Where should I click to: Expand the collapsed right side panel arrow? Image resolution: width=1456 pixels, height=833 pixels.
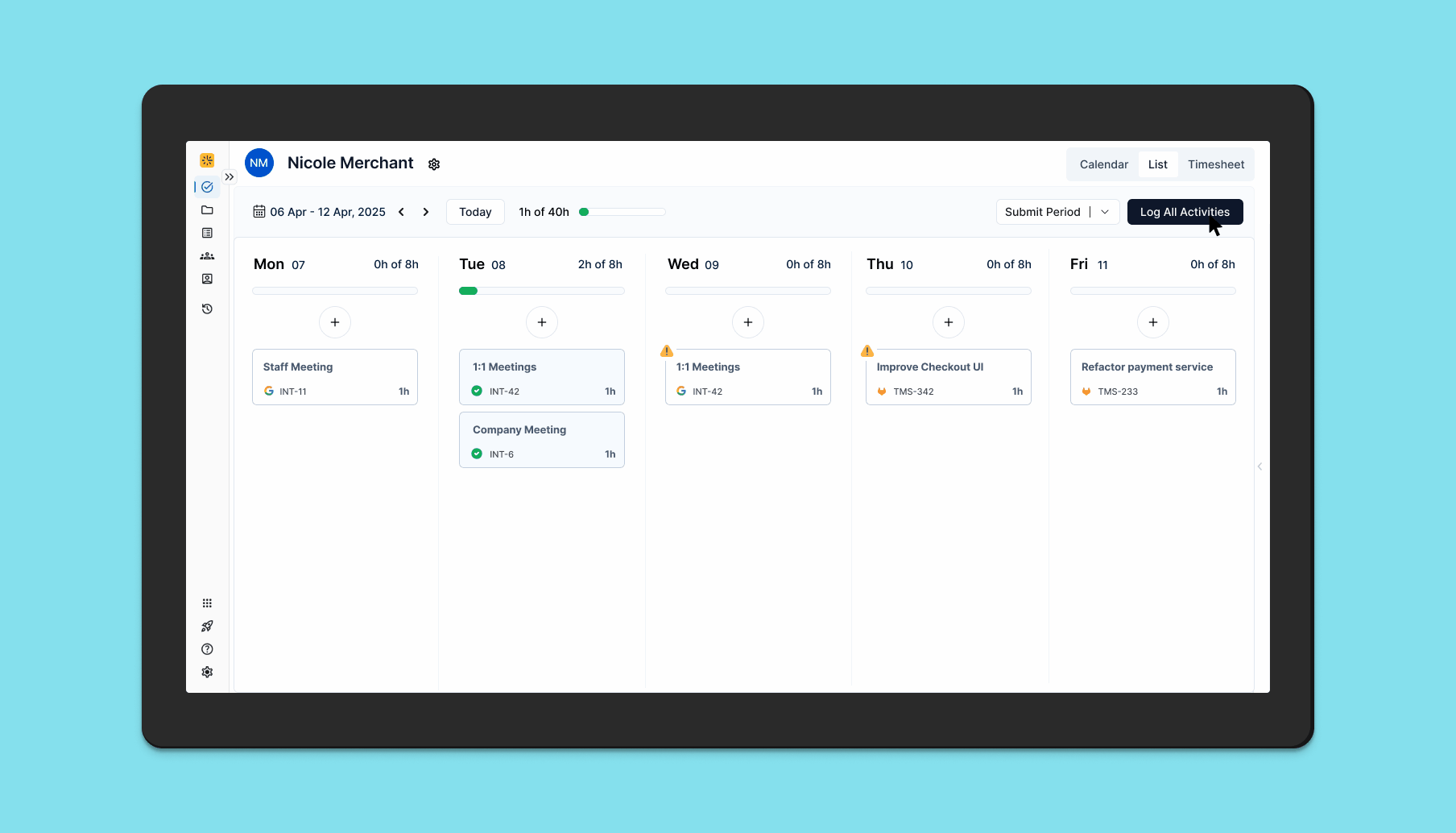point(1260,466)
